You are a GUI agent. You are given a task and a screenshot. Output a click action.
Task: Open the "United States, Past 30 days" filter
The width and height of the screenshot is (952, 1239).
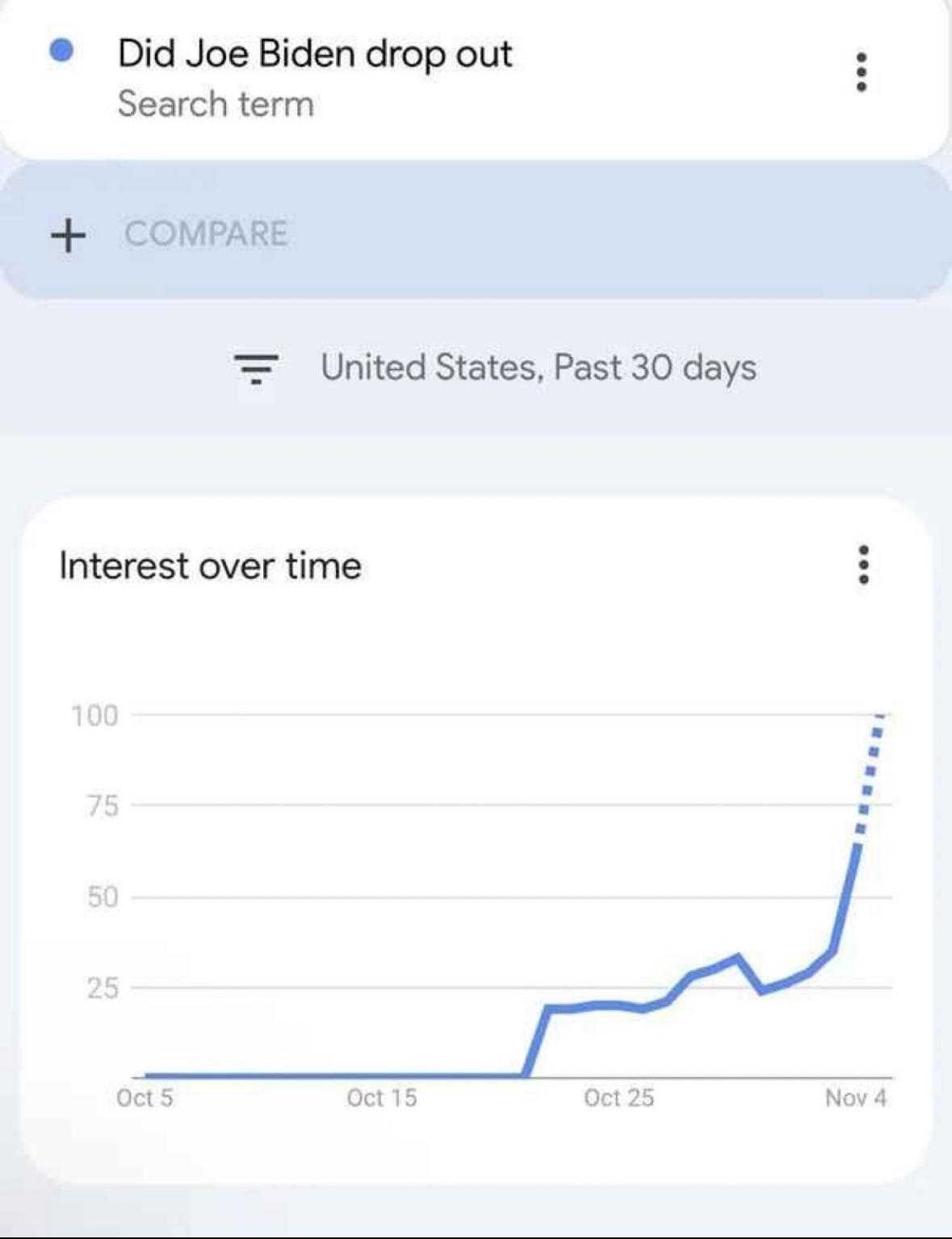(x=538, y=367)
